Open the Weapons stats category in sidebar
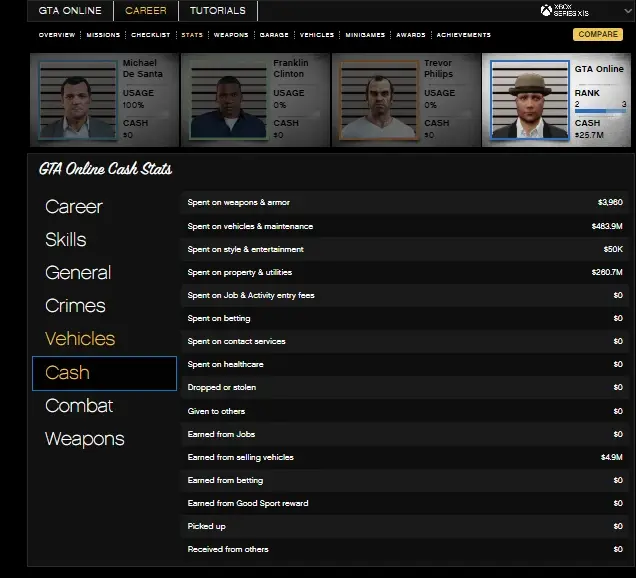 point(84,439)
